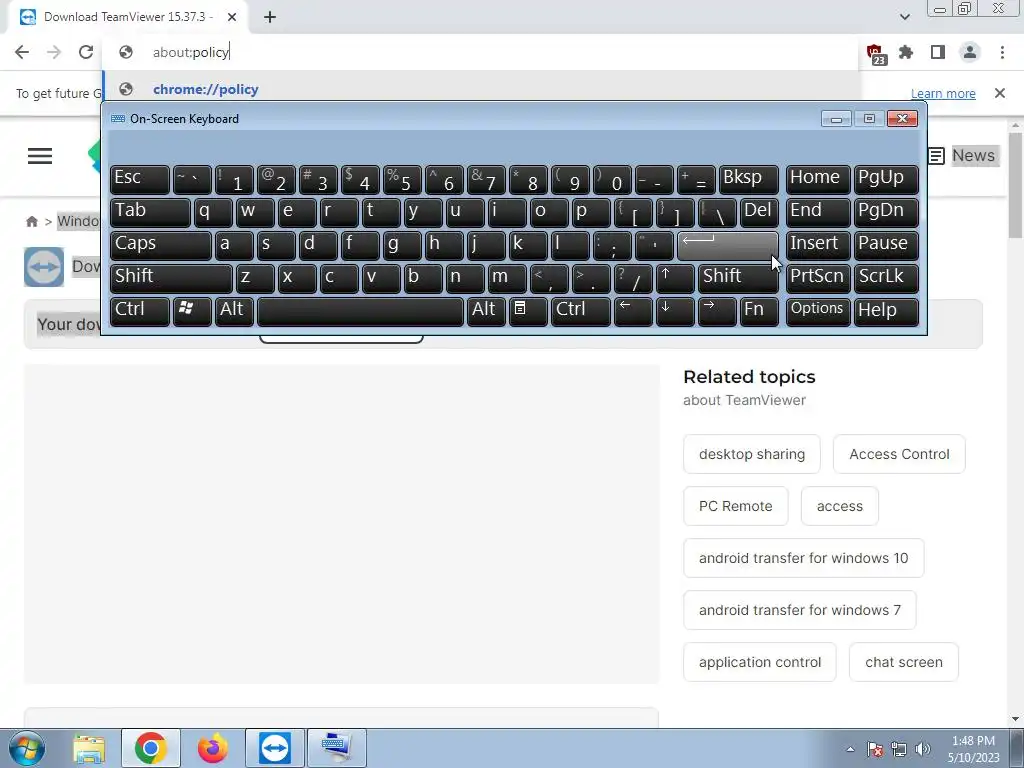This screenshot has width=1024, height=768.
Task: Open volume control in system tray
Action: 923,749
